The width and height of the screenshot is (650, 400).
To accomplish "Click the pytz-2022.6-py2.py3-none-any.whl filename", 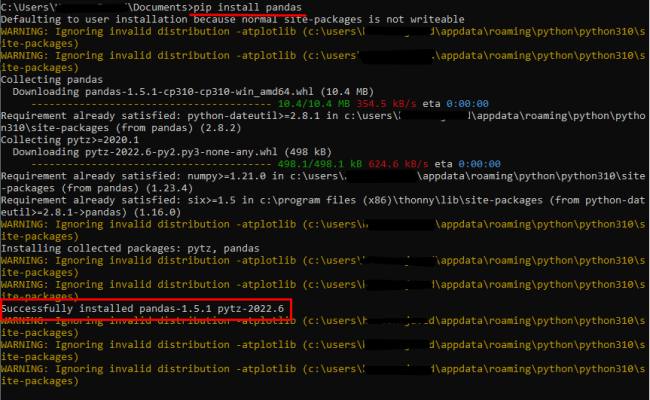I will click(x=181, y=152).
